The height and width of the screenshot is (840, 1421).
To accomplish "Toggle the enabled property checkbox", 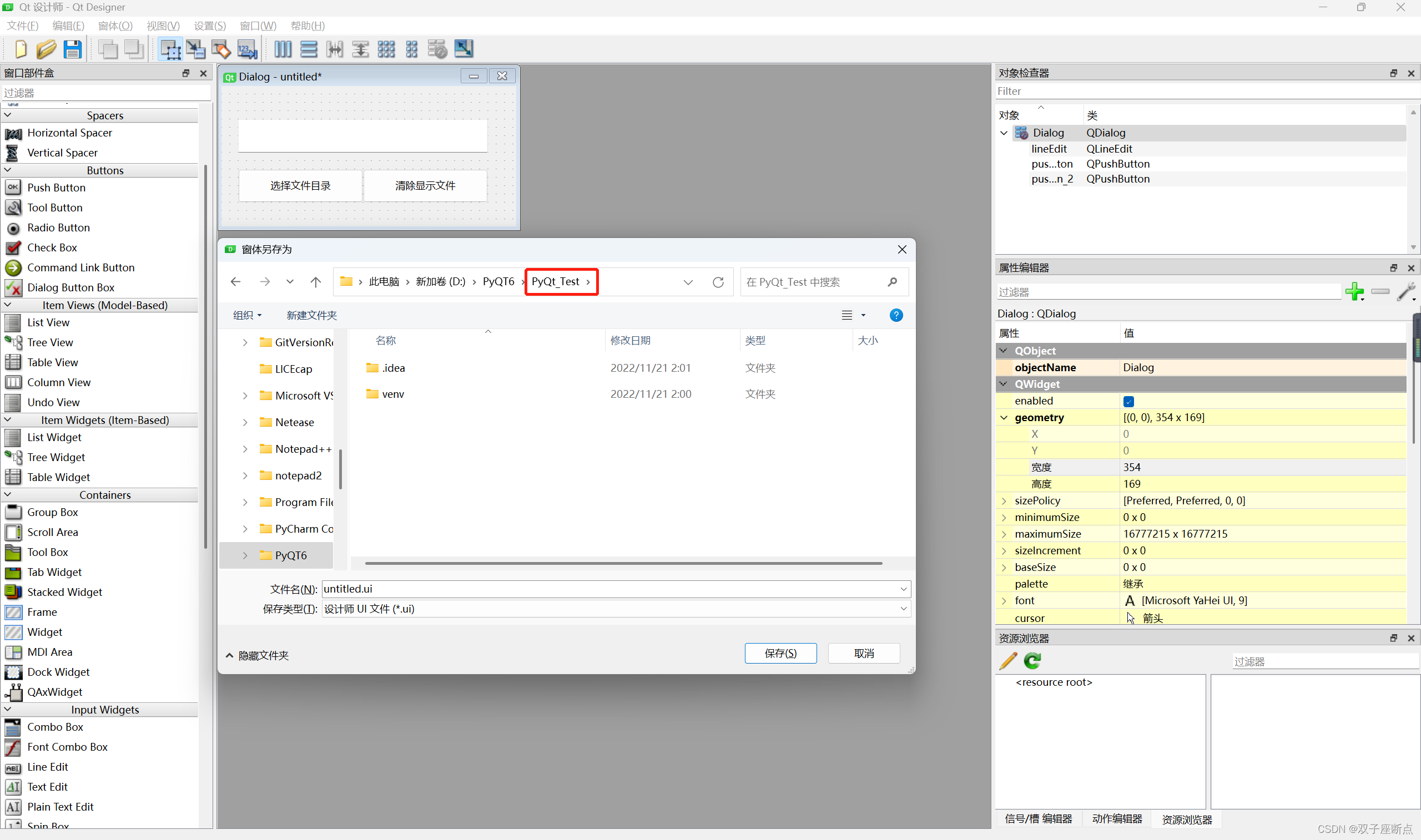I will [1128, 401].
